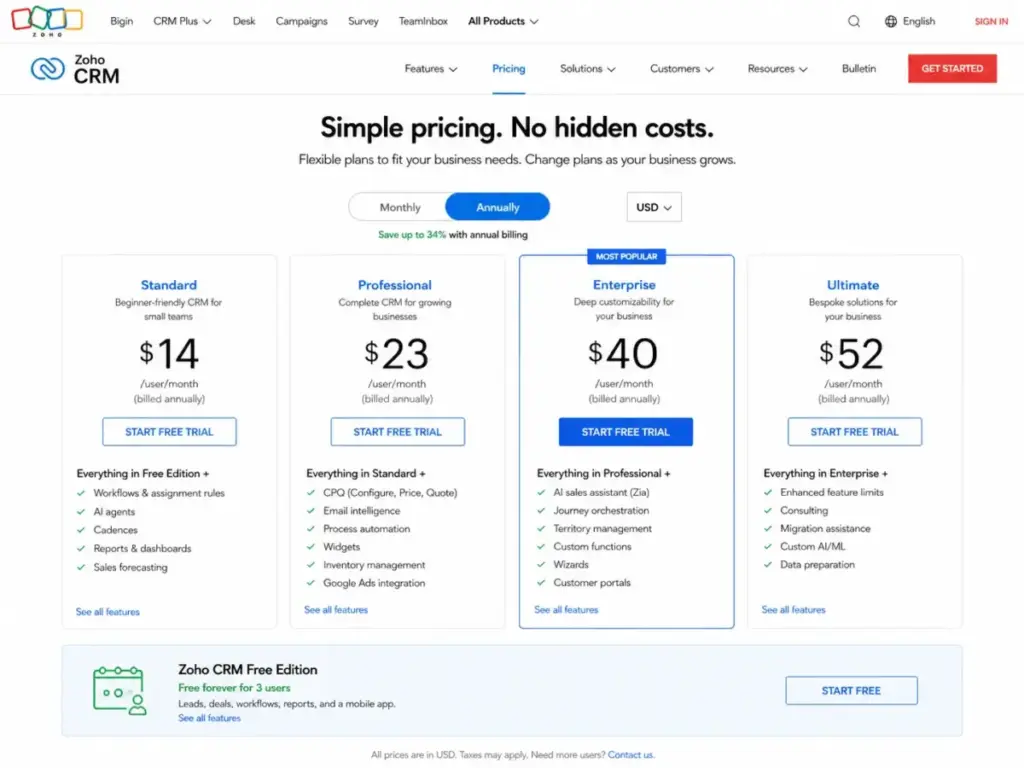Start free trial for Ultimate plan
1024x768 pixels.
(x=854, y=432)
